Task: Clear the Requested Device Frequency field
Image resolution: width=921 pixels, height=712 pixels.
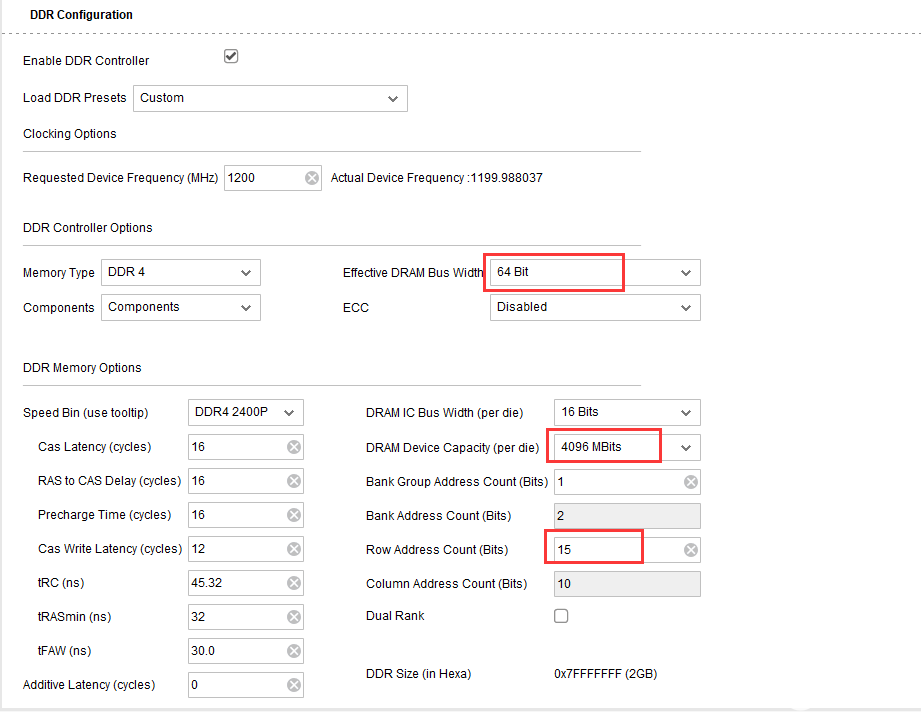Action: pos(312,178)
